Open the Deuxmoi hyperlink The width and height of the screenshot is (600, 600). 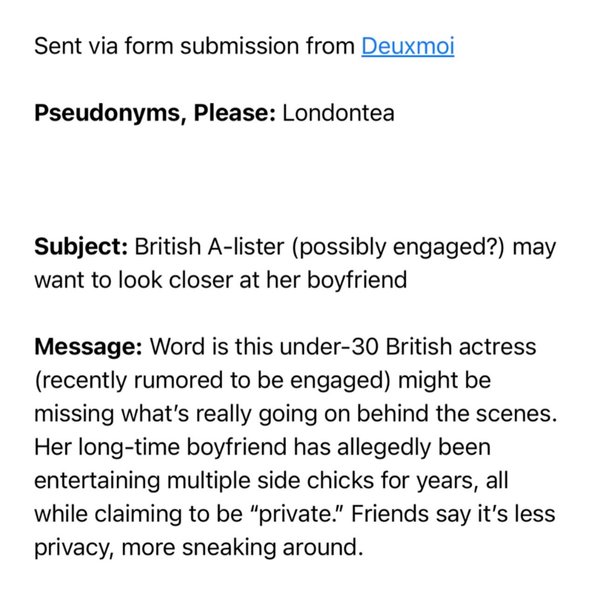[x=407, y=47]
